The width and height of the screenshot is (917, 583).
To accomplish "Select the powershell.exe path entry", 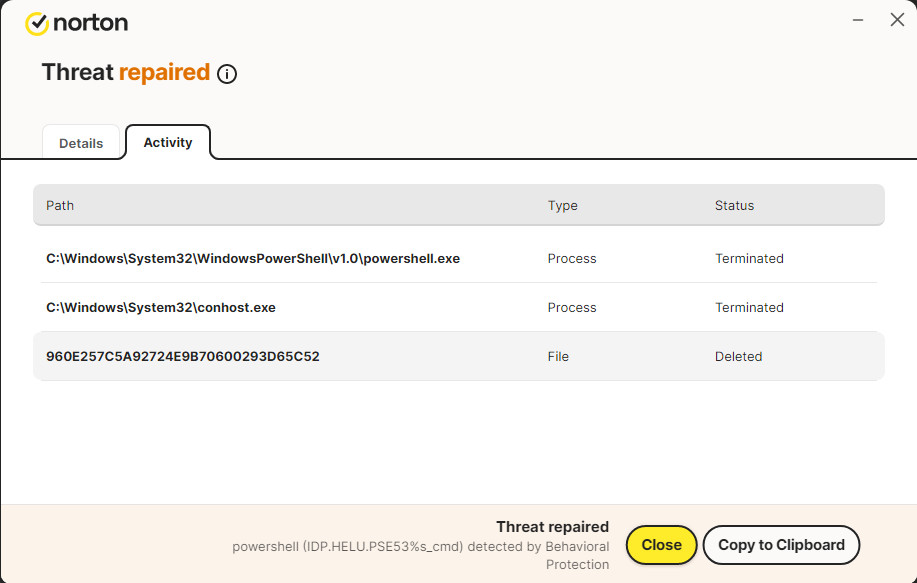I will tap(252, 258).
